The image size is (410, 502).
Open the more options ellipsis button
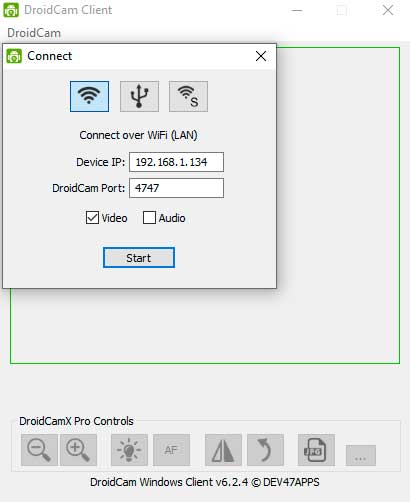pos(361,455)
